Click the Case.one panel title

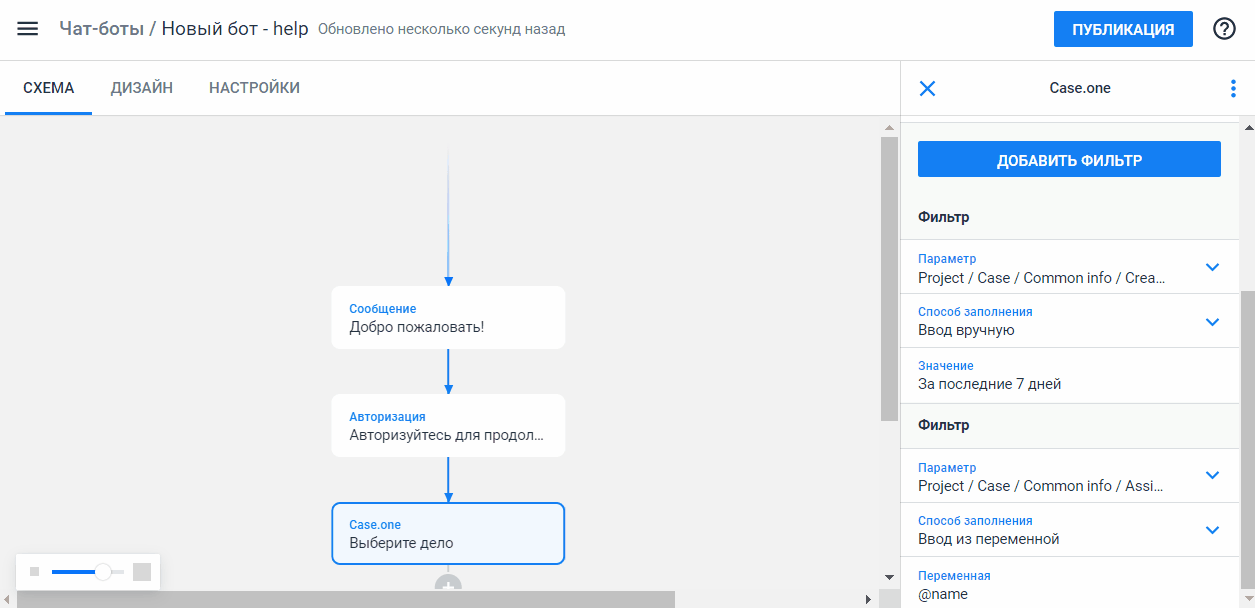coord(1080,88)
